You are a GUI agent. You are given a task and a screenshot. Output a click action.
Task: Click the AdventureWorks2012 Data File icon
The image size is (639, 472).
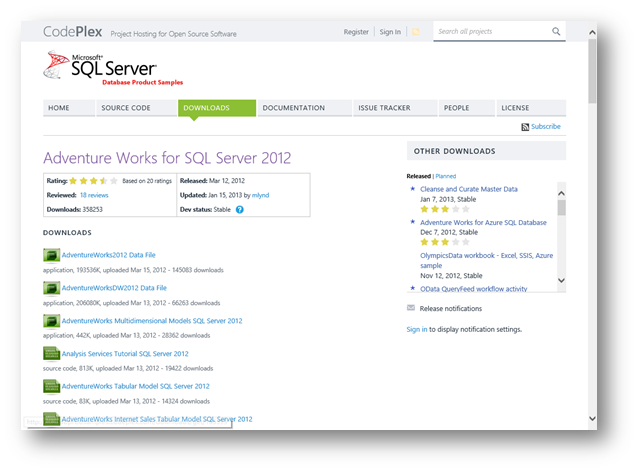coord(51,256)
